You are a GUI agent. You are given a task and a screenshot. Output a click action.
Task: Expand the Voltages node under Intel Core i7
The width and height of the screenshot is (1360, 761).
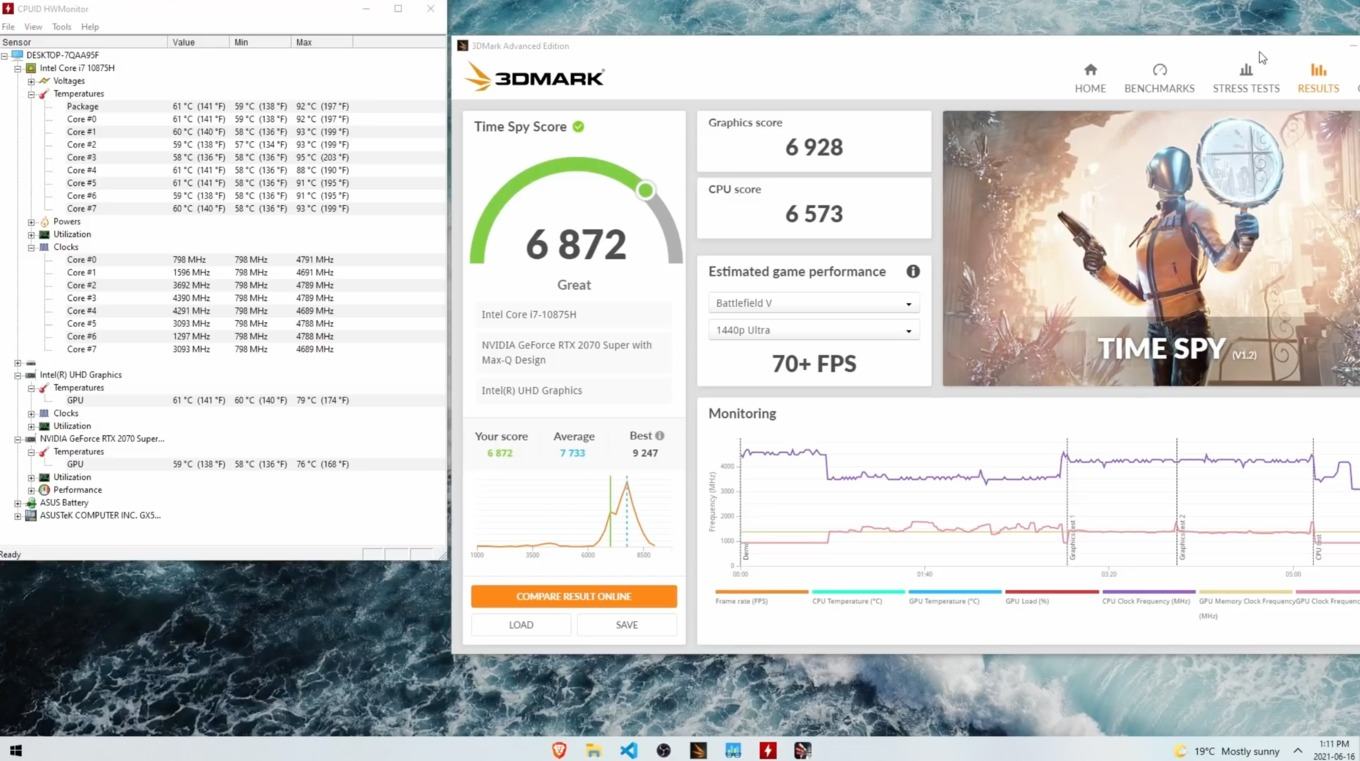tap(31, 81)
